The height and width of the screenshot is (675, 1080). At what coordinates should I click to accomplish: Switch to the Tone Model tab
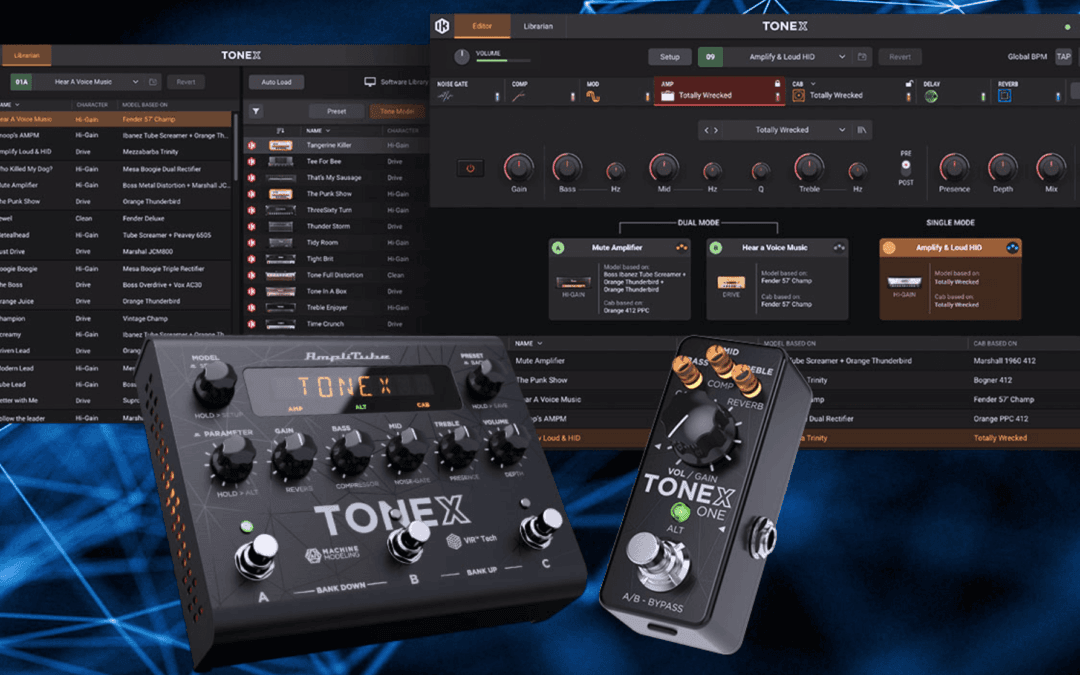click(x=392, y=112)
